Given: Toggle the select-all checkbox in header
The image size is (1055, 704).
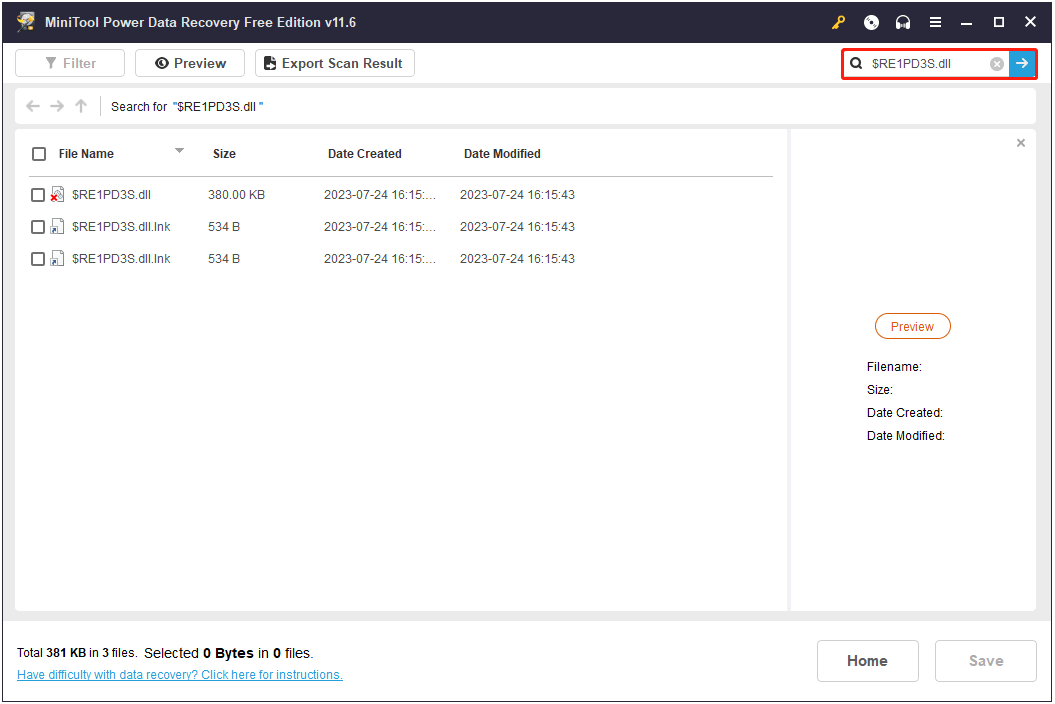Looking at the screenshot, I should point(39,154).
